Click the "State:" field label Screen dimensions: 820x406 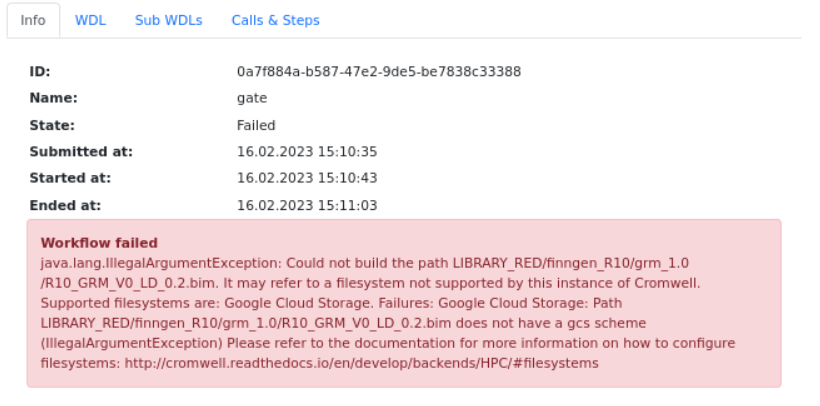52,125
